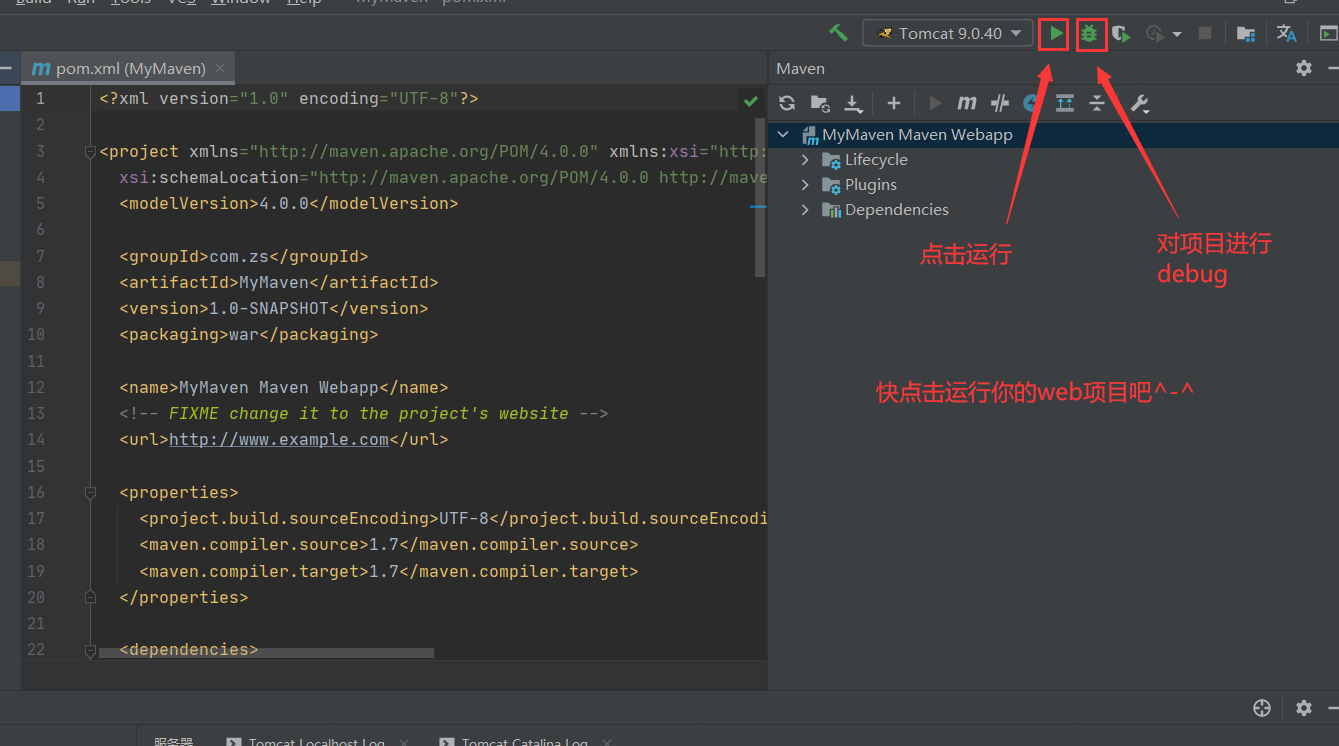This screenshot has height=746, width=1339.
Task: Open Maven settings wrench icon
Action: [1139, 103]
